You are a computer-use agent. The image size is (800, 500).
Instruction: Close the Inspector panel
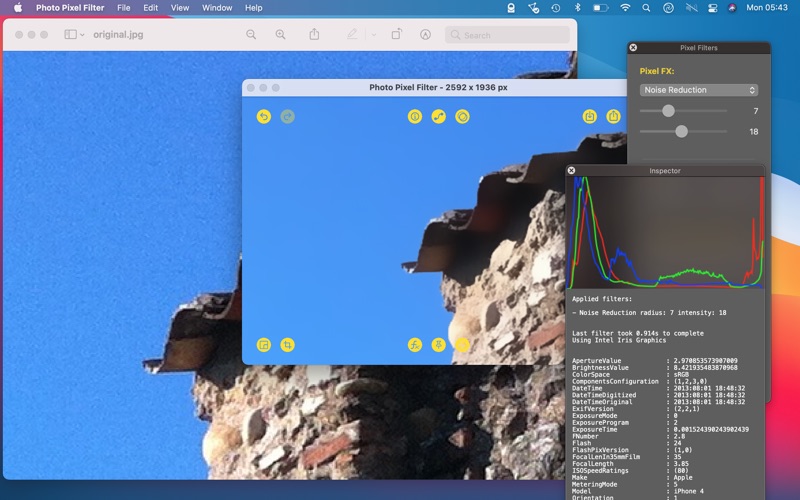[x=571, y=170]
